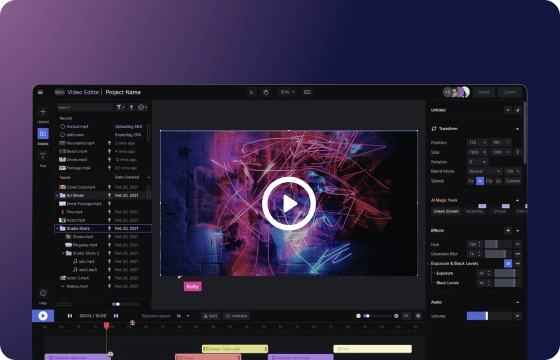
Task: Click the keyboard shortcuts icon
Action: click(307, 92)
